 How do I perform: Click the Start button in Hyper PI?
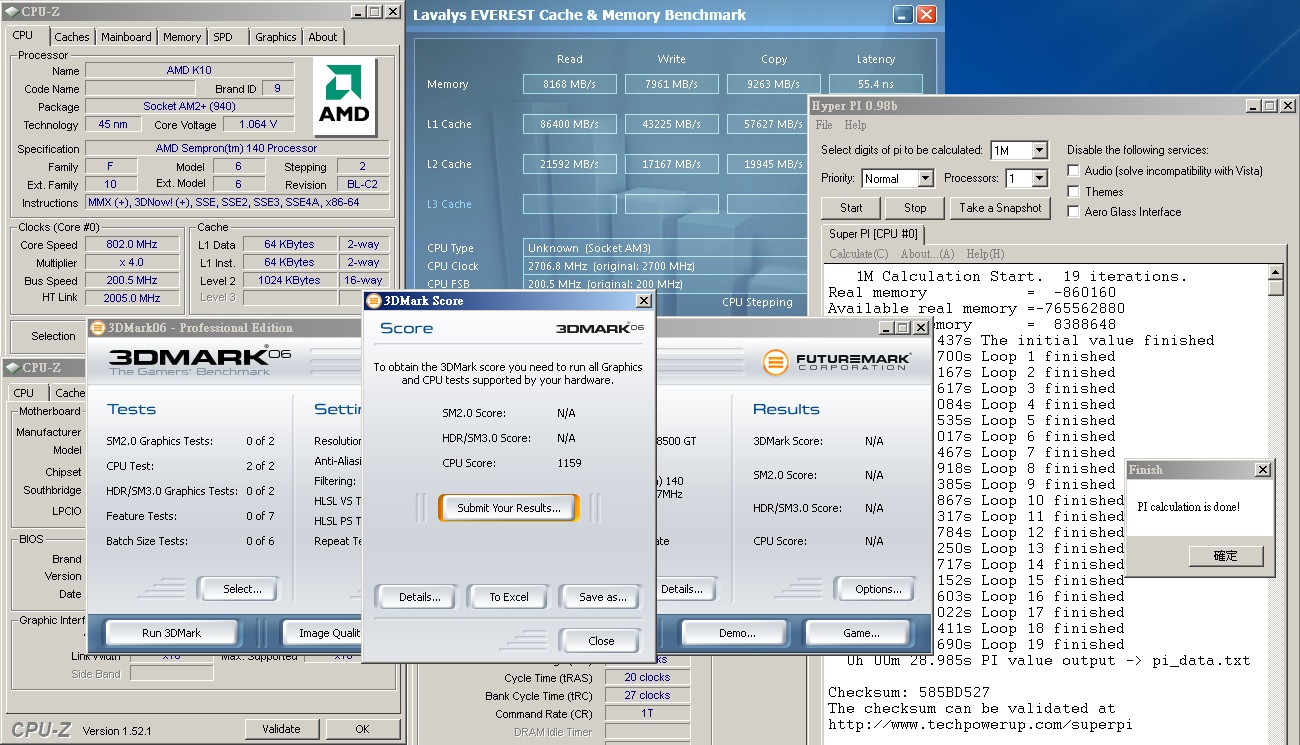851,208
